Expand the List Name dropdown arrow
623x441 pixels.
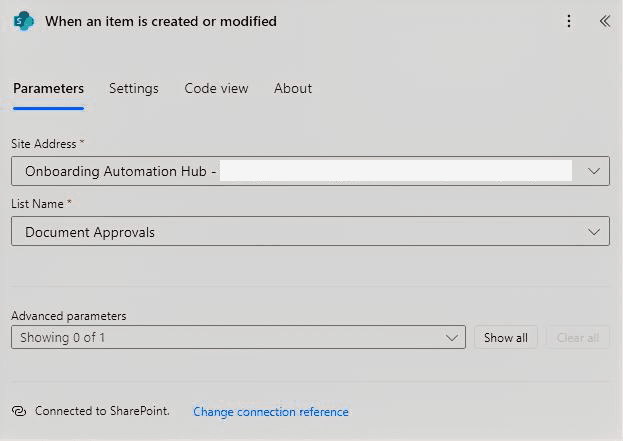[x=594, y=232]
